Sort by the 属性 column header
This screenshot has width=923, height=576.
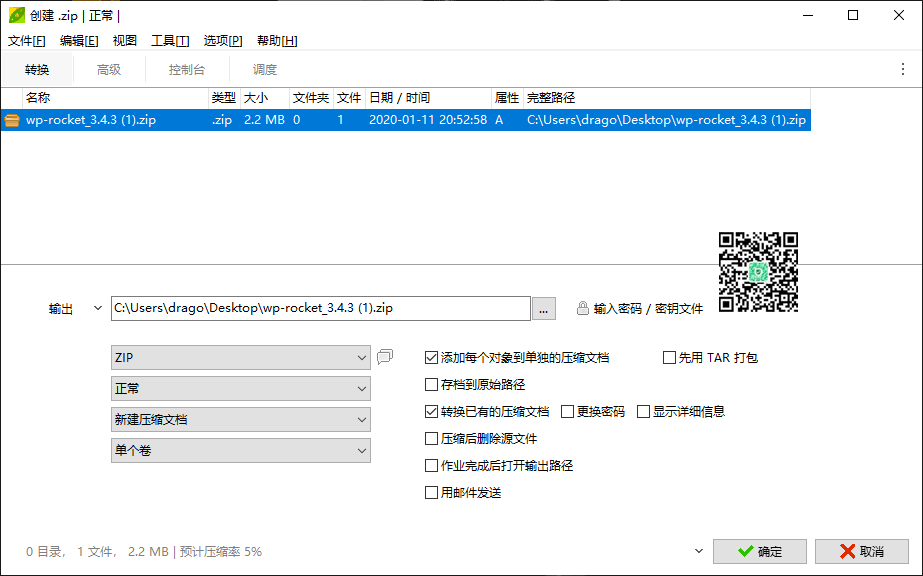click(507, 98)
